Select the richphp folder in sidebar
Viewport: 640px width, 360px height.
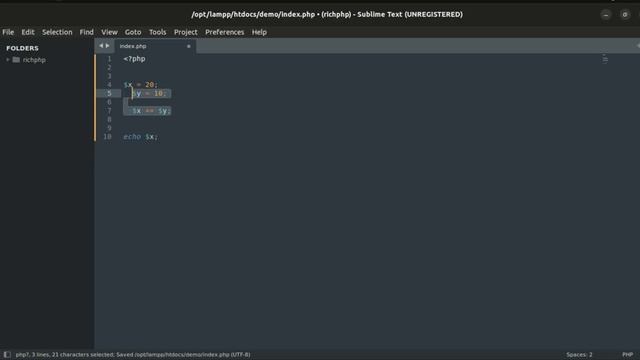point(34,60)
